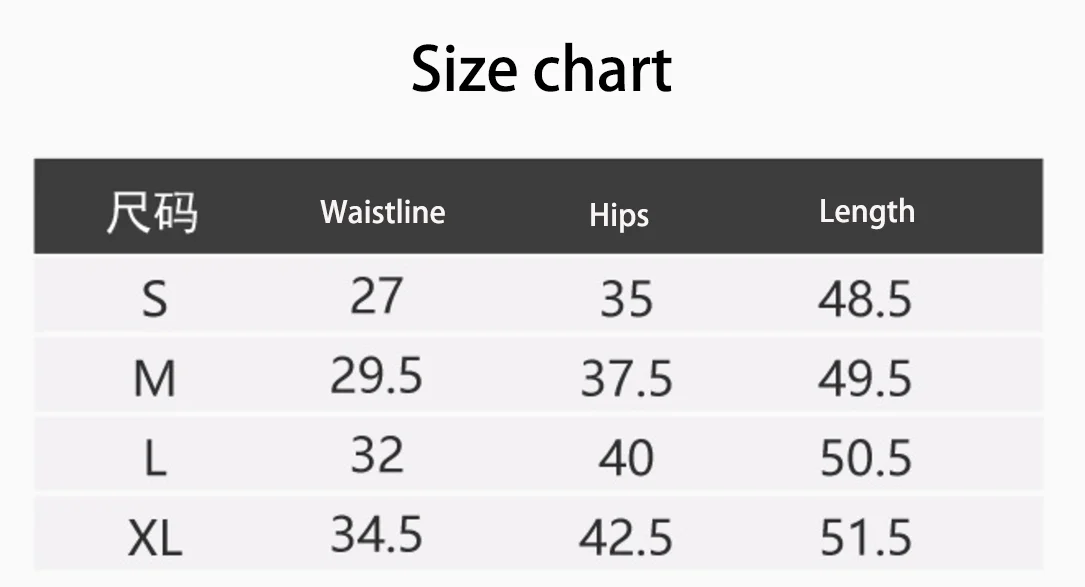Viewport: 1085px width, 587px height.
Task: Select the S size row label
Action: (154, 298)
